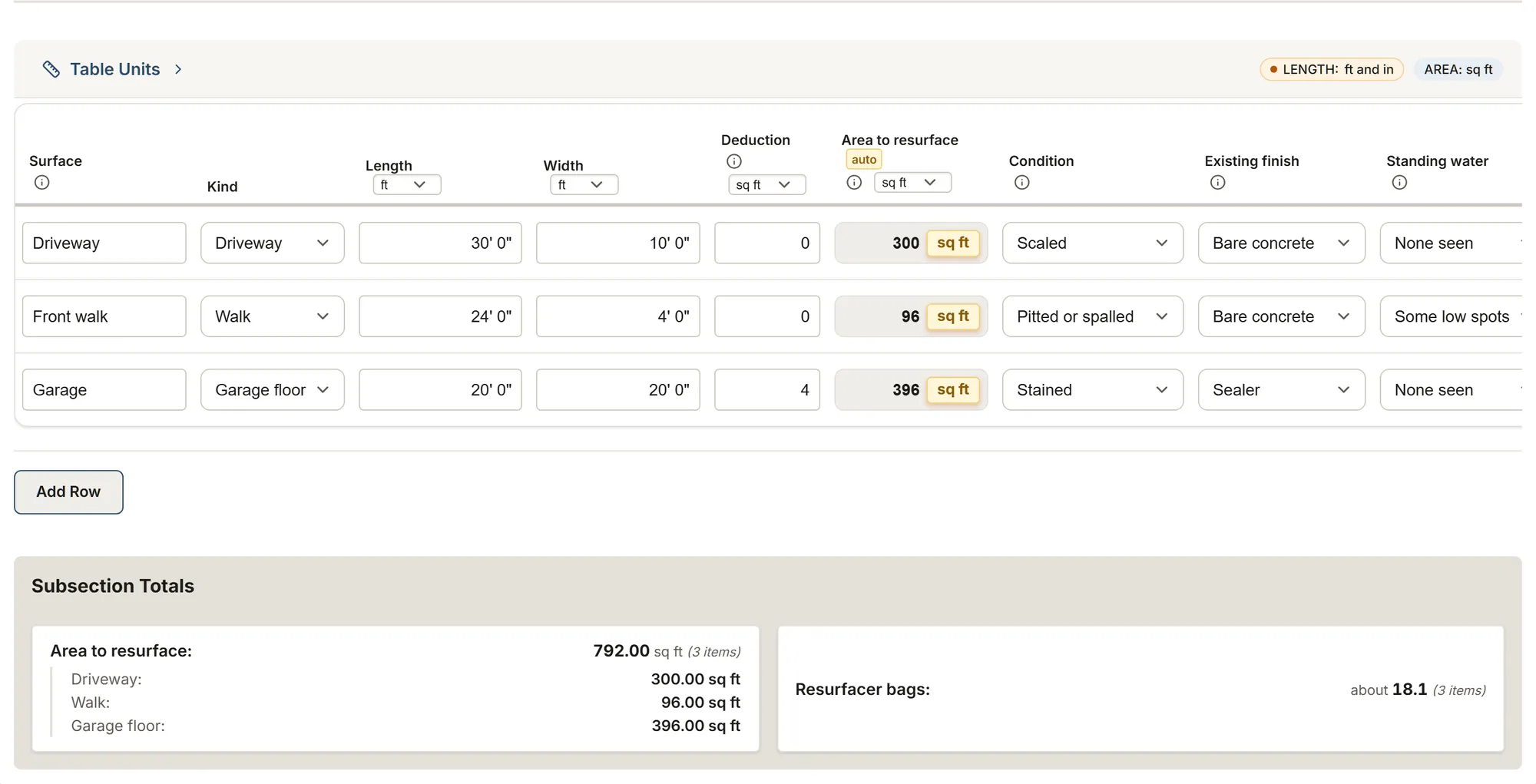This screenshot has height=784, width=1536.
Task: Click the Table Units ruler icon
Action: [x=51, y=69]
